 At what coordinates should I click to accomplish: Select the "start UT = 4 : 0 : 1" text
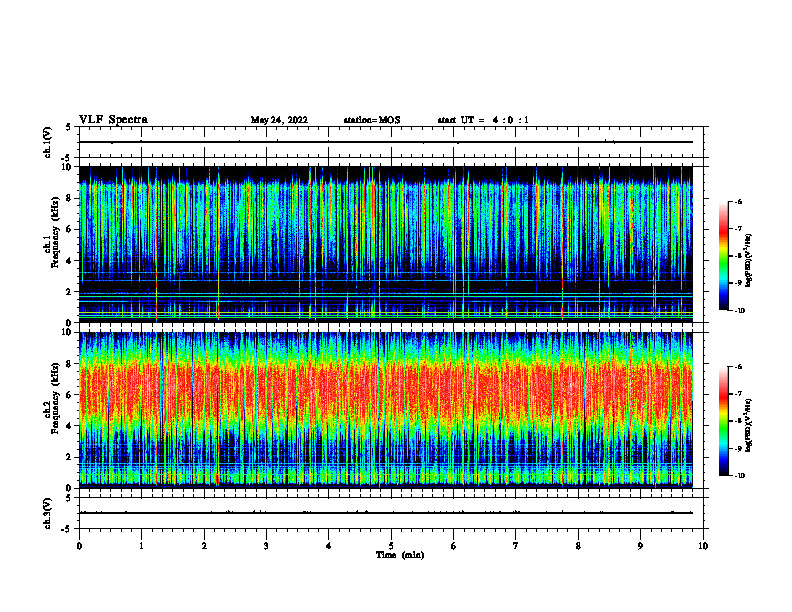(x=483, y=120)
